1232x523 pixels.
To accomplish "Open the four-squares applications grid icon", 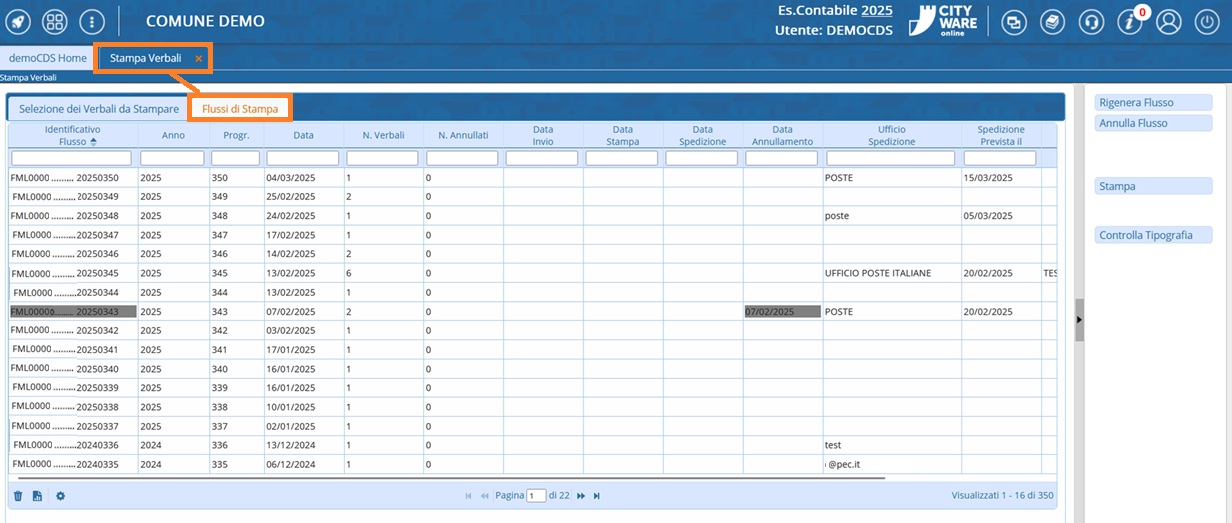I will [x=55, y=21].
